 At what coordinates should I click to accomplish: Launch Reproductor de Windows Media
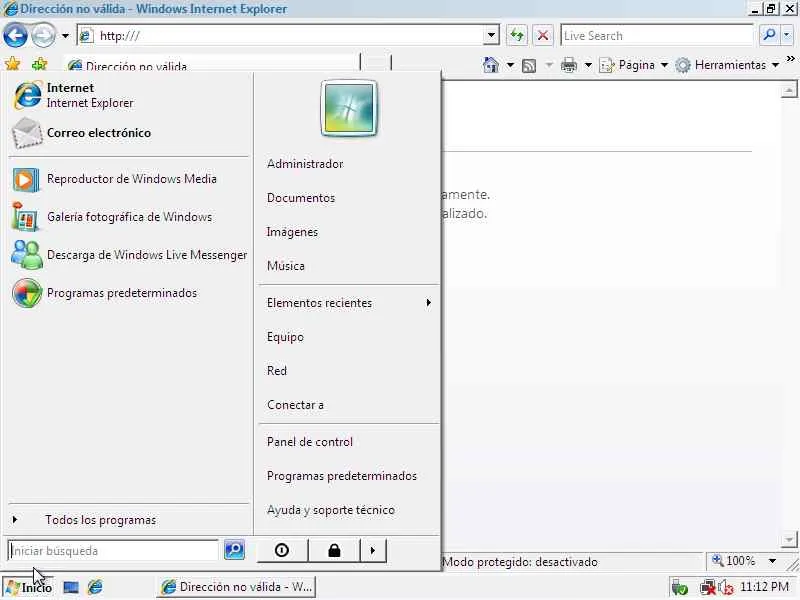(128, 179)
